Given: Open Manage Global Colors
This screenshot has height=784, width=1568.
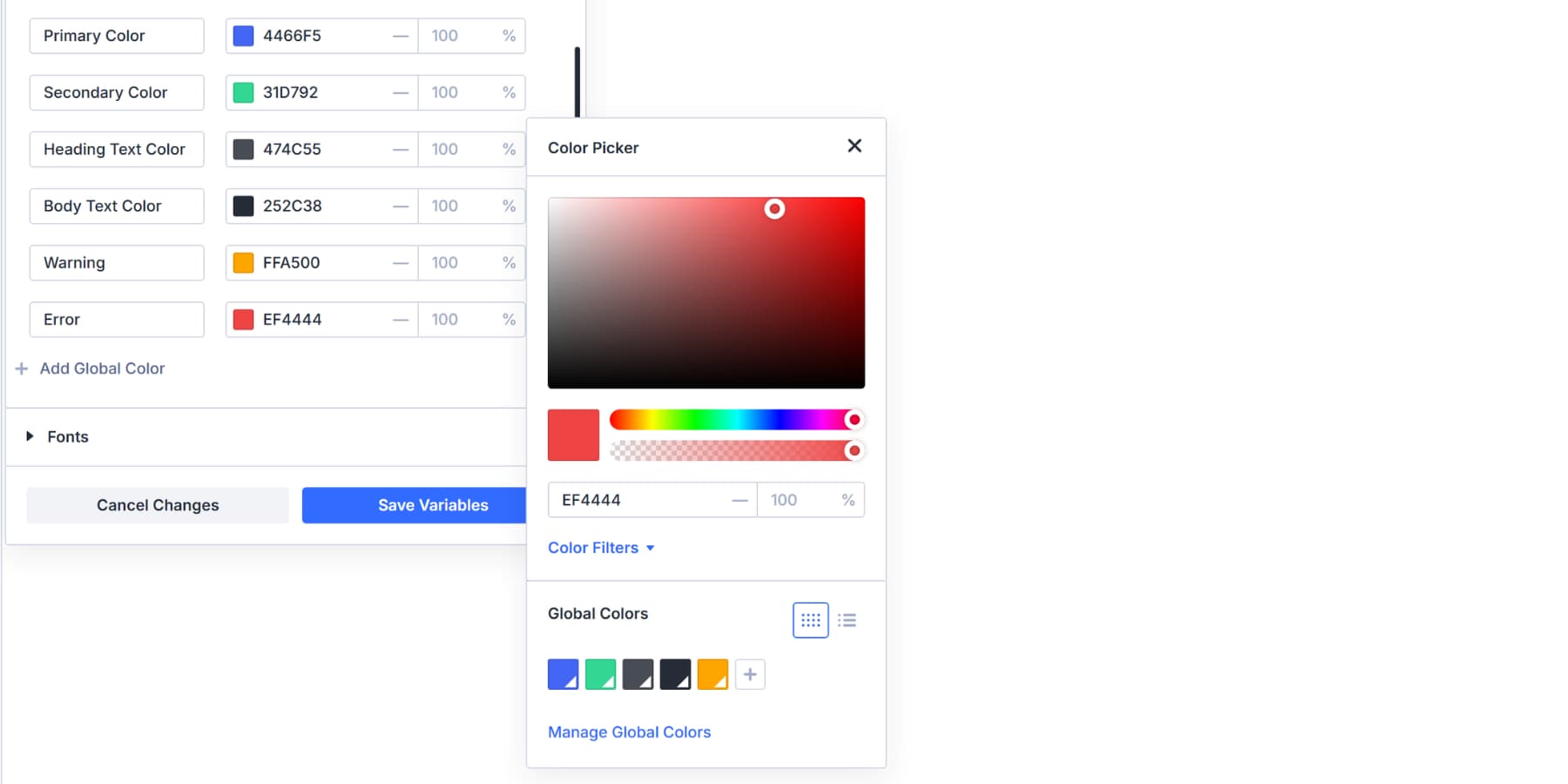Looking at the screenshot, I should point(629,732).
